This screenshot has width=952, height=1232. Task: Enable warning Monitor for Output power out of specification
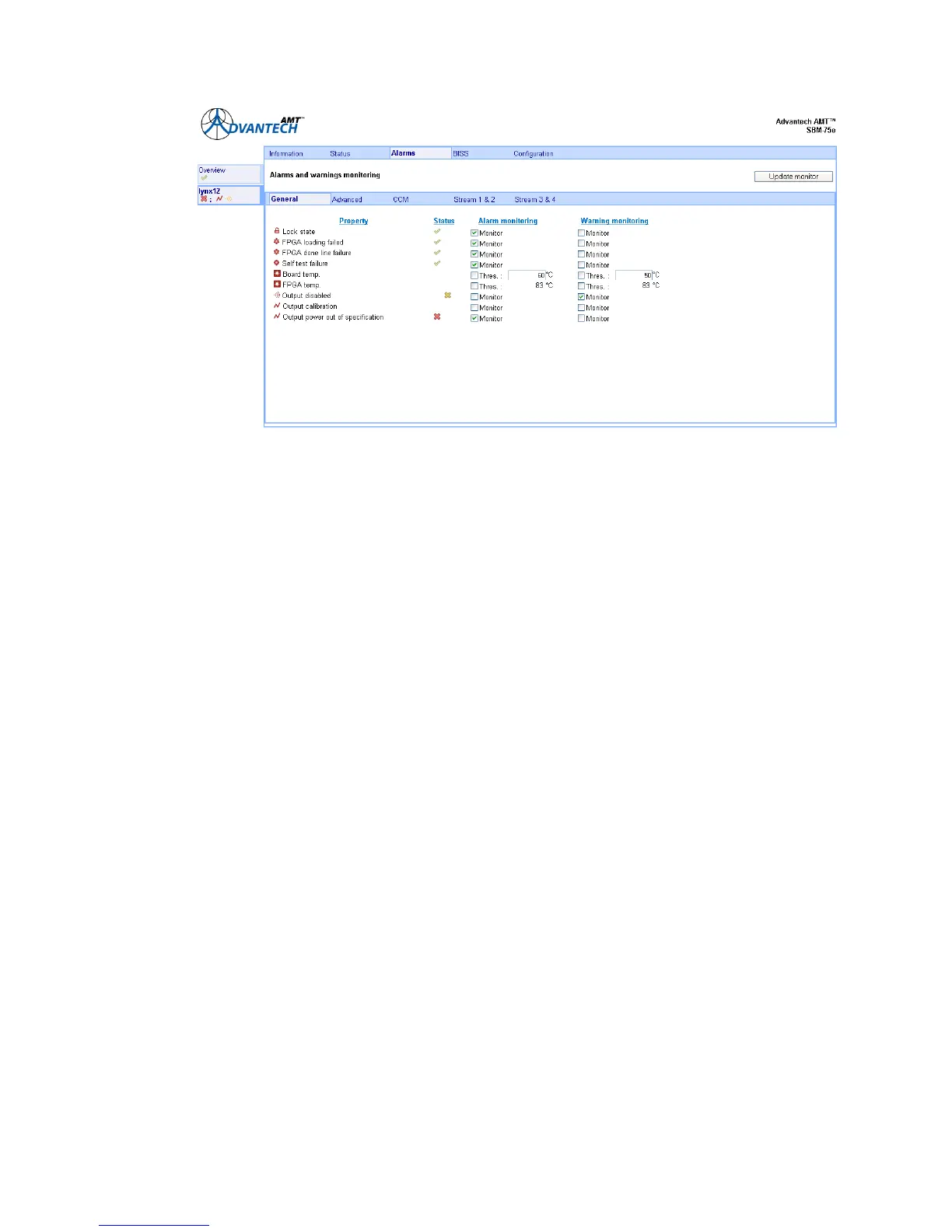[581, 318]
